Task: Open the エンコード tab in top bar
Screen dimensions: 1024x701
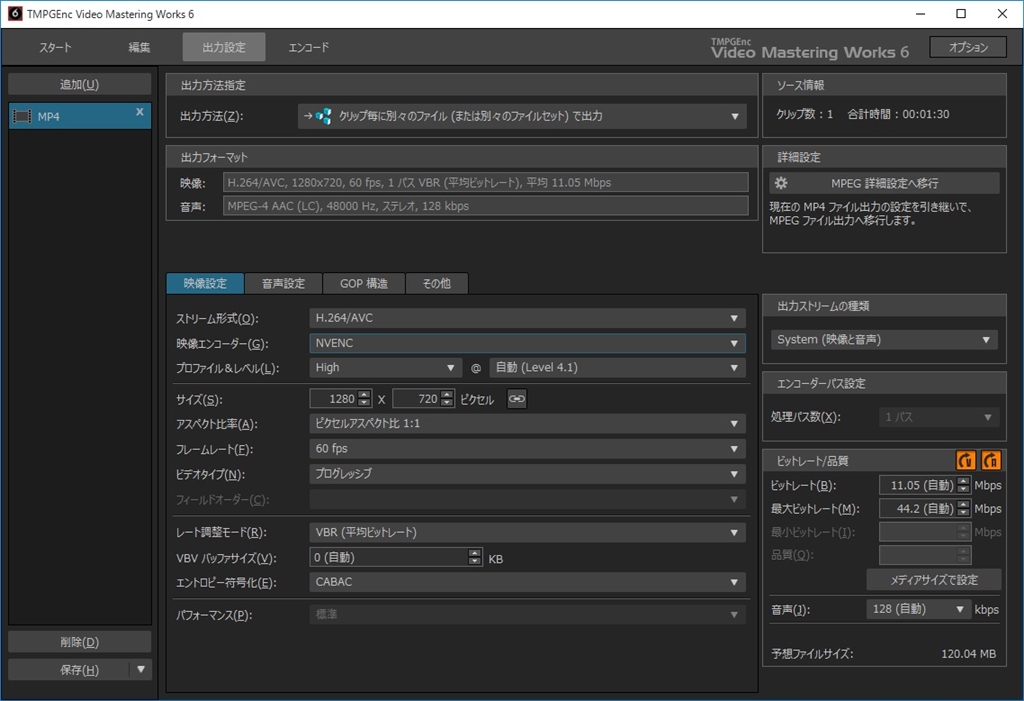Action: [x=309, y=47]
